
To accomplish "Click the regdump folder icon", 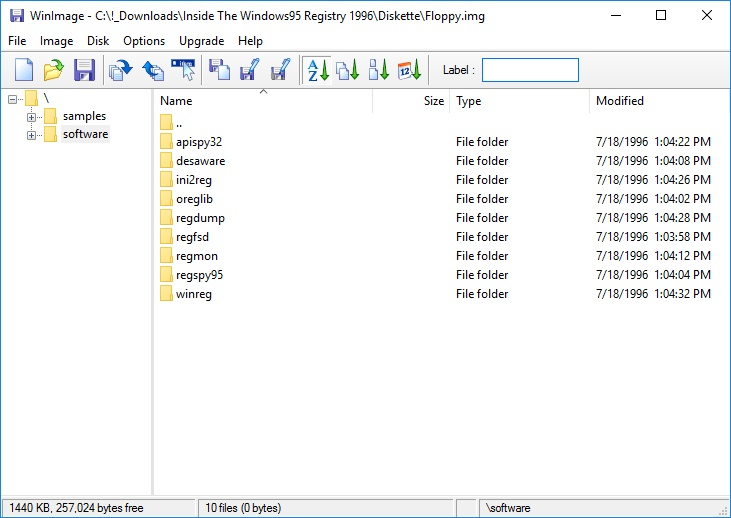I will pos(166,218).
